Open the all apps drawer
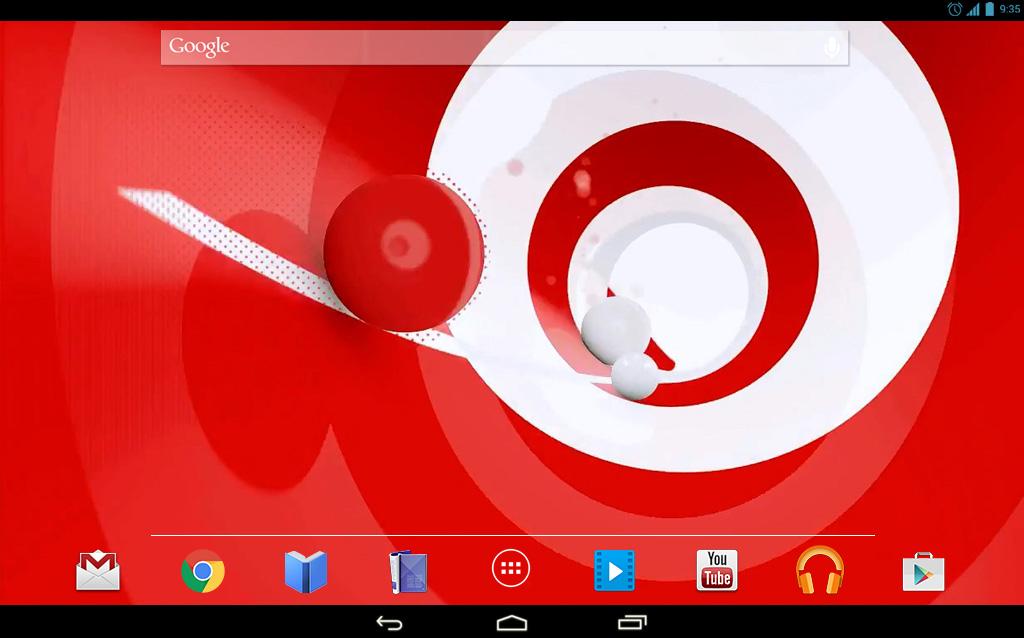 [x=511, y=569]
